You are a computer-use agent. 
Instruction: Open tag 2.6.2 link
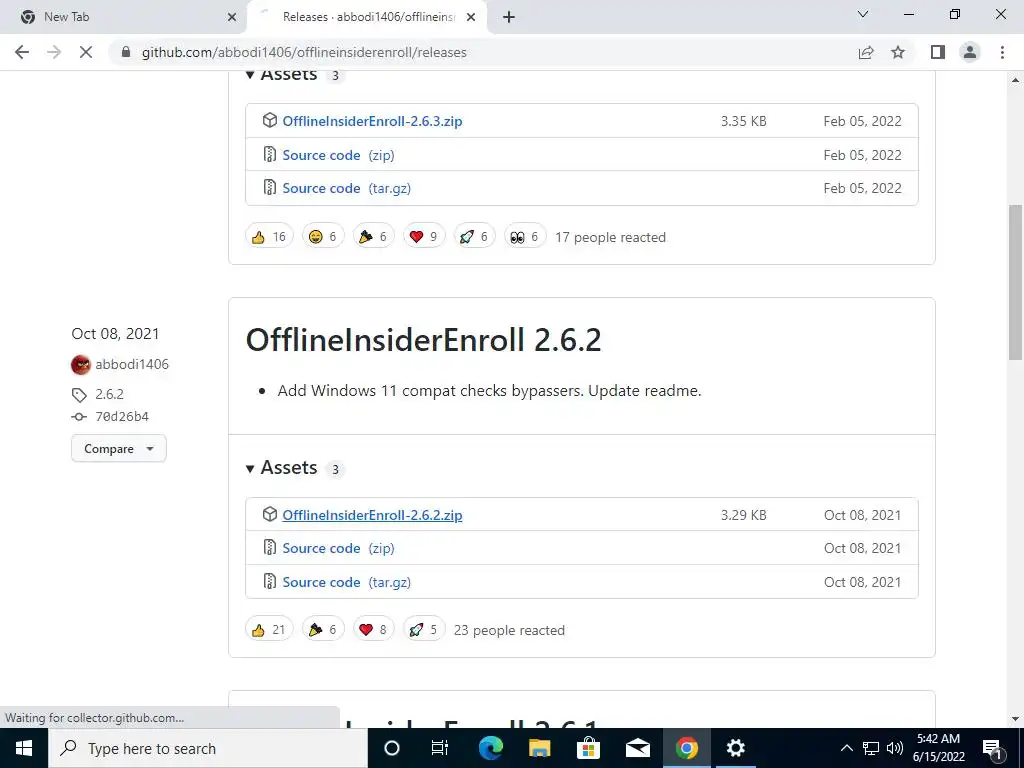109,394
